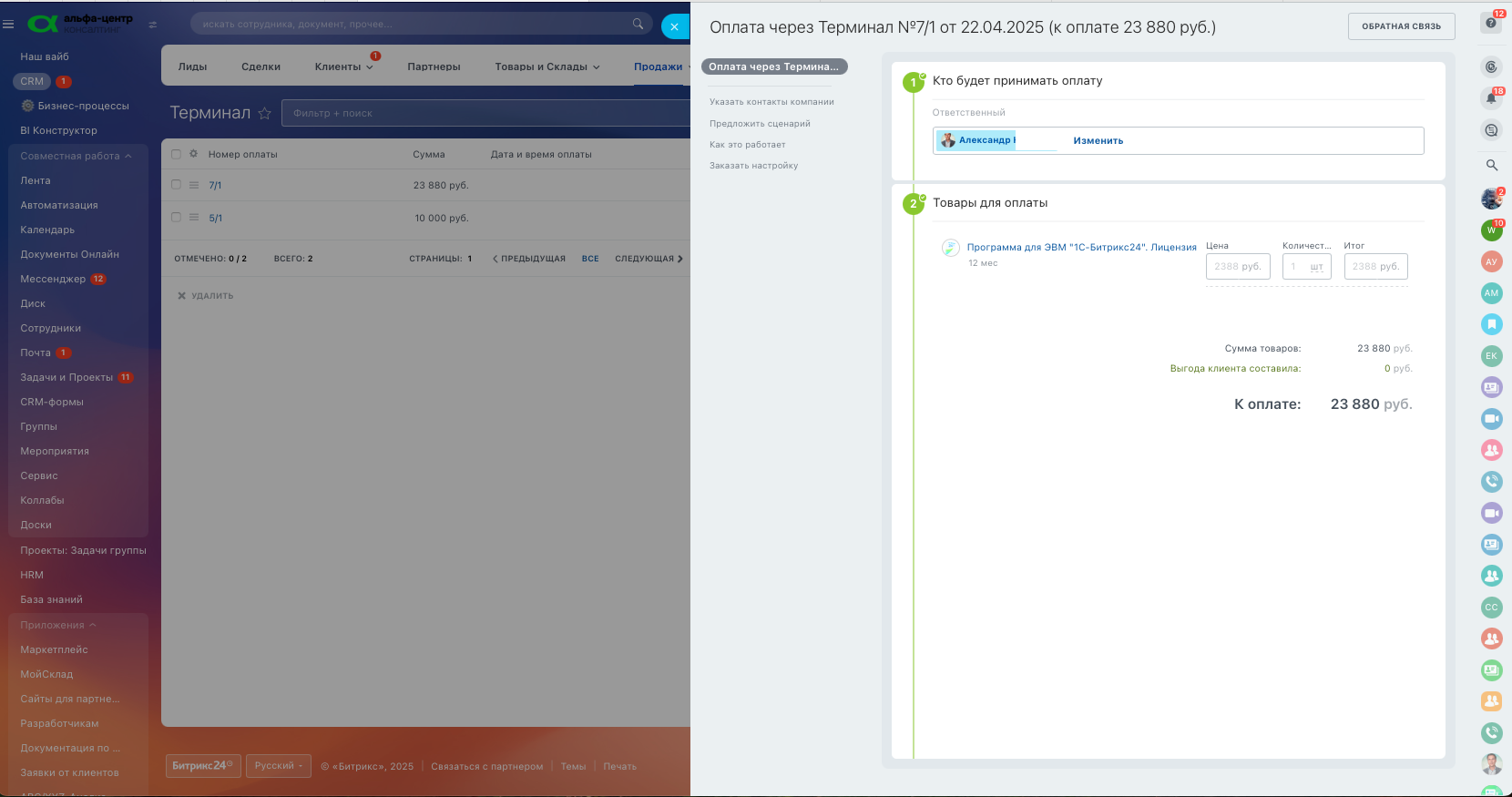
Task: Open the Продажи dropdown tab
Action: (659, 66)
